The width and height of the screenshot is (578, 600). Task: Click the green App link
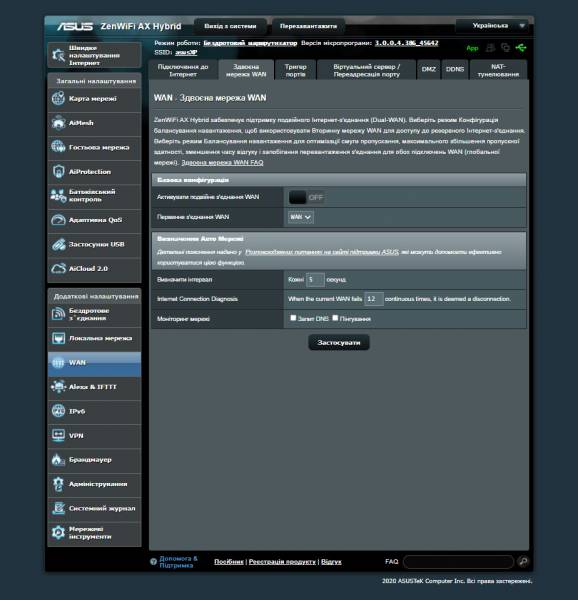(x=472, y=48)
